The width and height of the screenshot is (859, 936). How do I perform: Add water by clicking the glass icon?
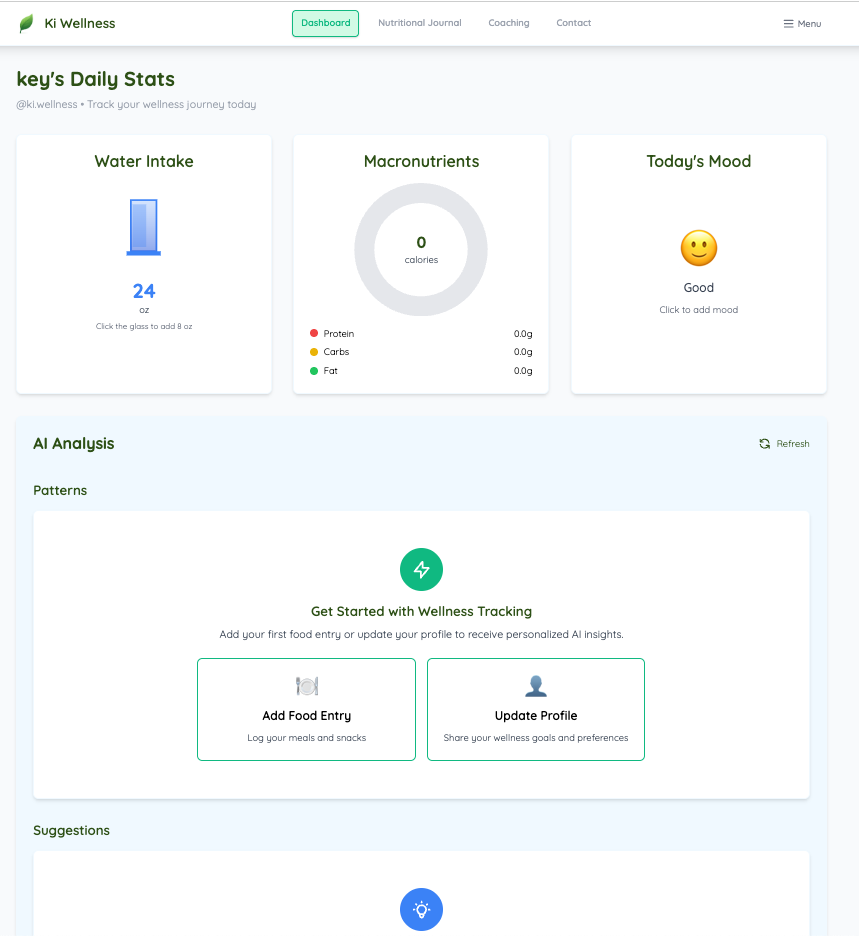(x=144, y=227)
